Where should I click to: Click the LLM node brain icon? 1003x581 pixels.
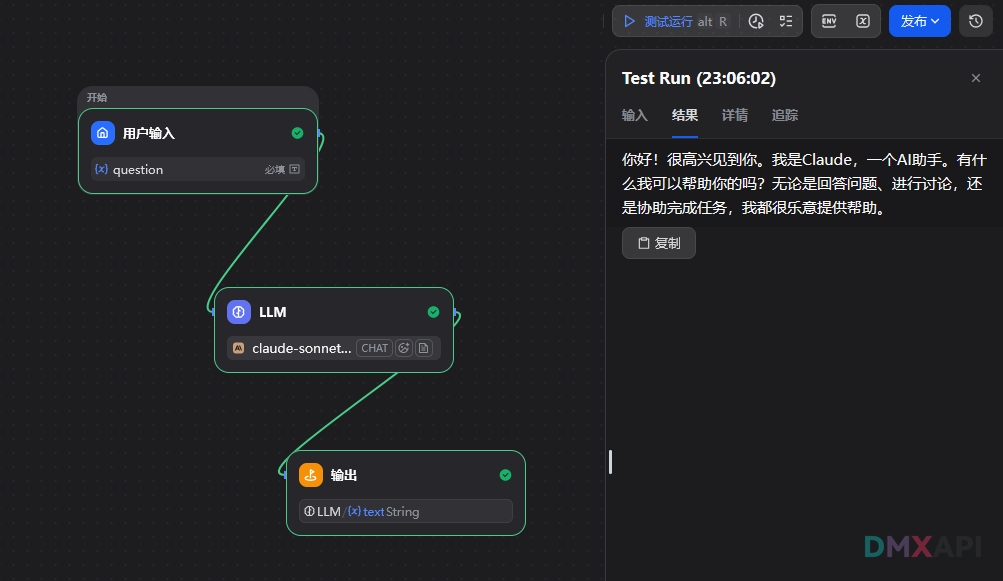pos(239,312)
